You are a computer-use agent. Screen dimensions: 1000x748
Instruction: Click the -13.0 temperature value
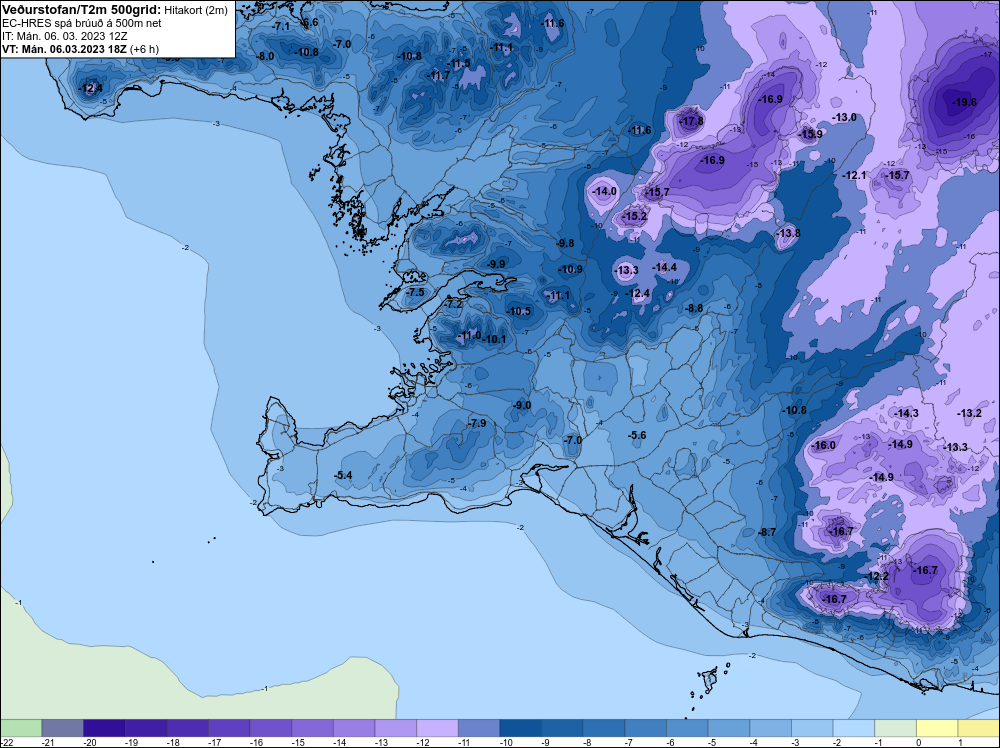pos(844,117)
